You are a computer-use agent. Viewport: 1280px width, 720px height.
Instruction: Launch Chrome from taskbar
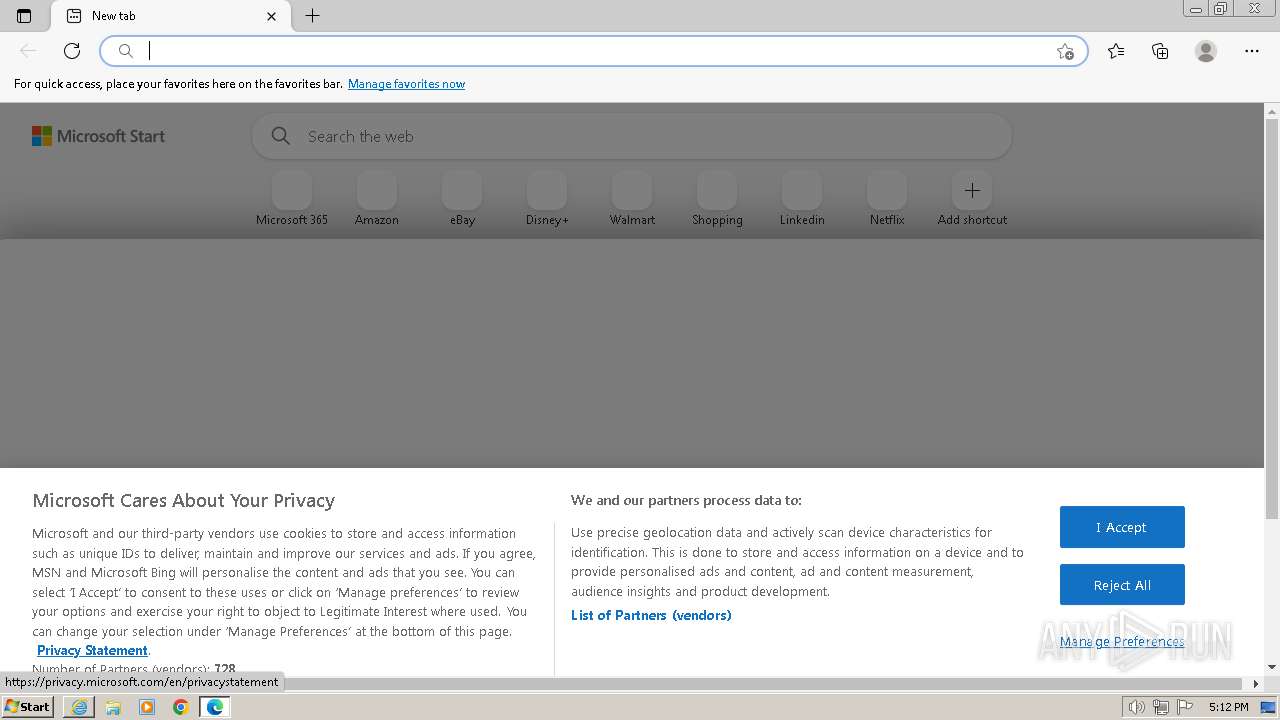(181, 707)
